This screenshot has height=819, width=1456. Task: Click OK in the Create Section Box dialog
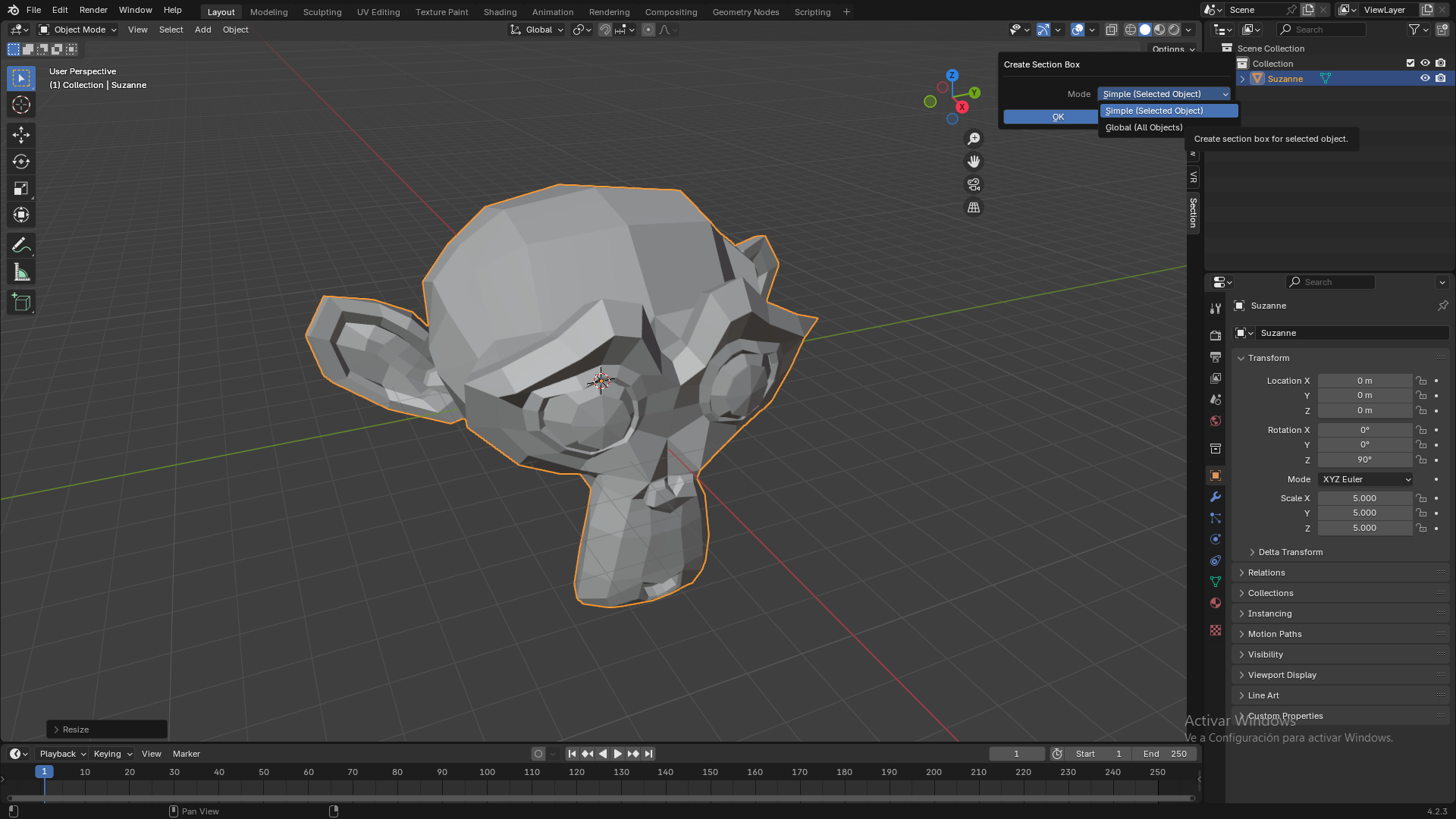pos(1058,117)
